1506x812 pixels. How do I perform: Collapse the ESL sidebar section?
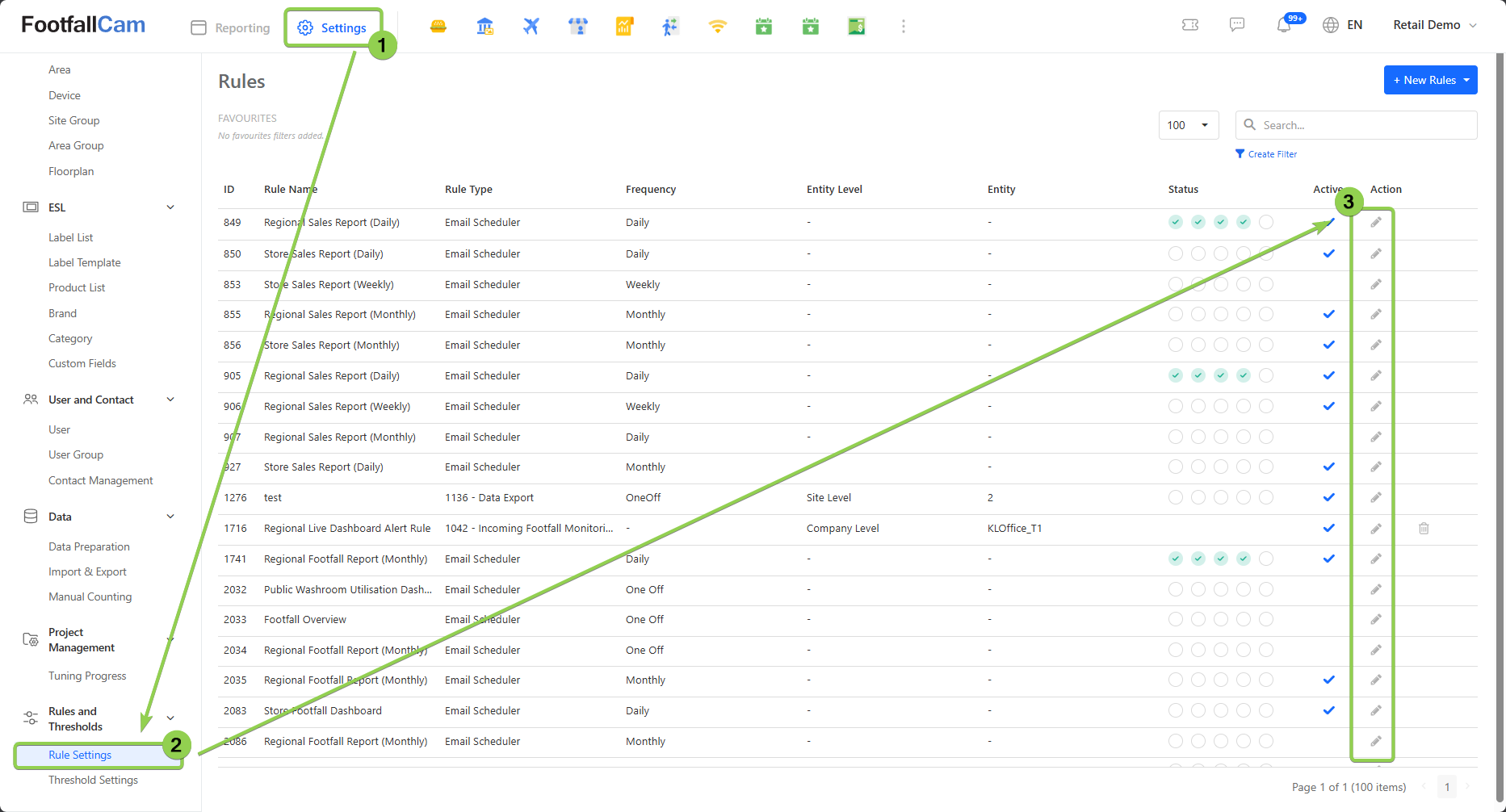point(170,207)
